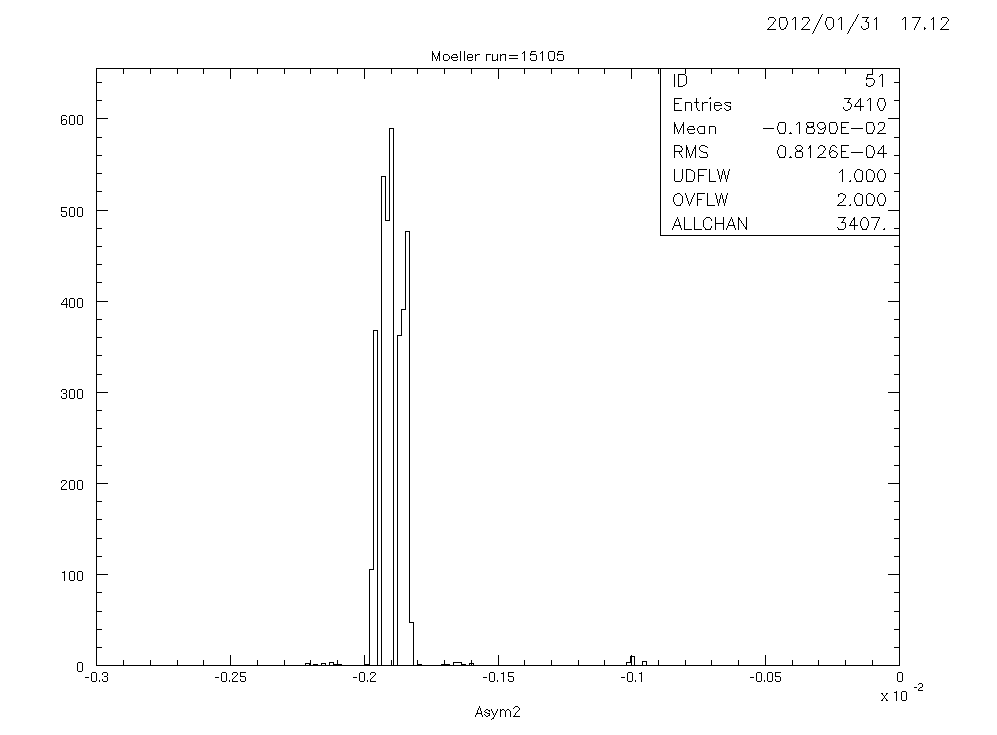
Task: Click the x-axis label 'Asym2'
Action: (497, 713)
